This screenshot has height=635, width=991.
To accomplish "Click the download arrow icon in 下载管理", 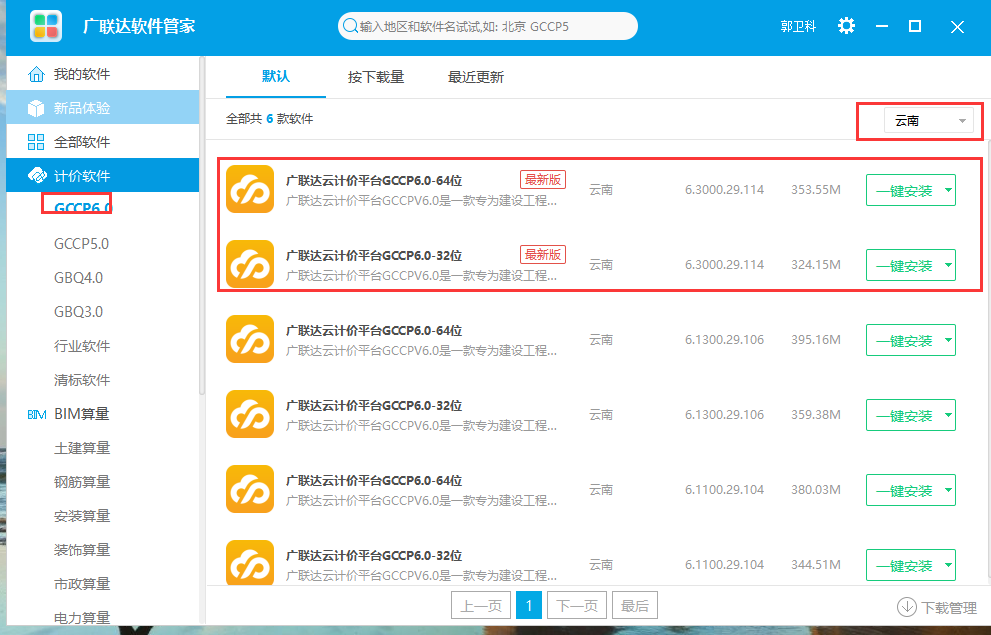I will [x=907, y=607].
